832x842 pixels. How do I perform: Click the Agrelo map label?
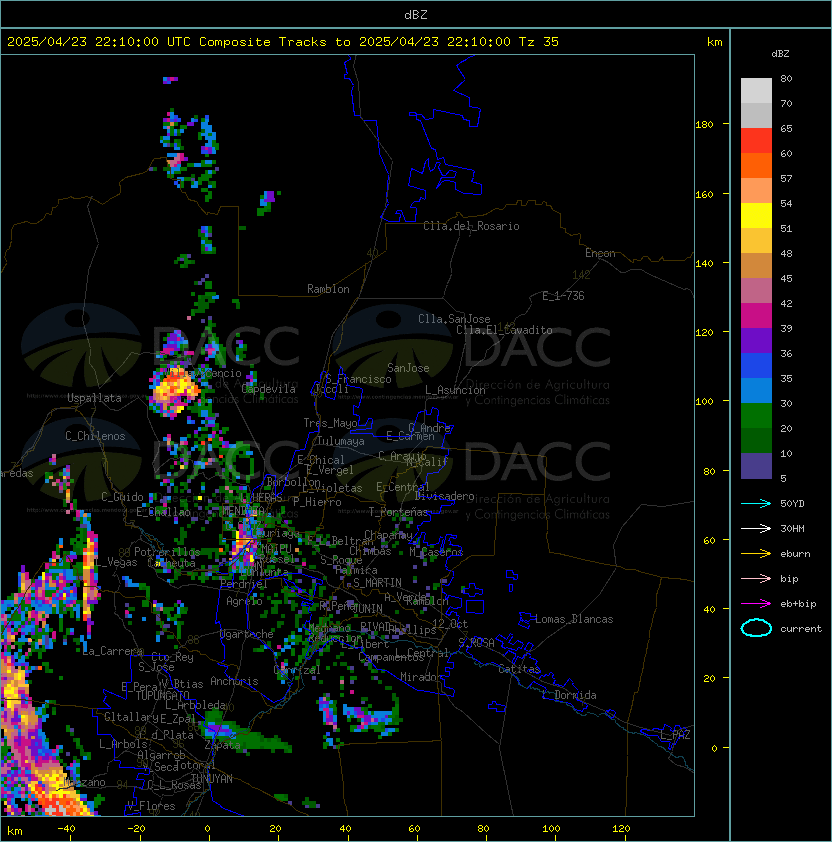coord(244,601)
